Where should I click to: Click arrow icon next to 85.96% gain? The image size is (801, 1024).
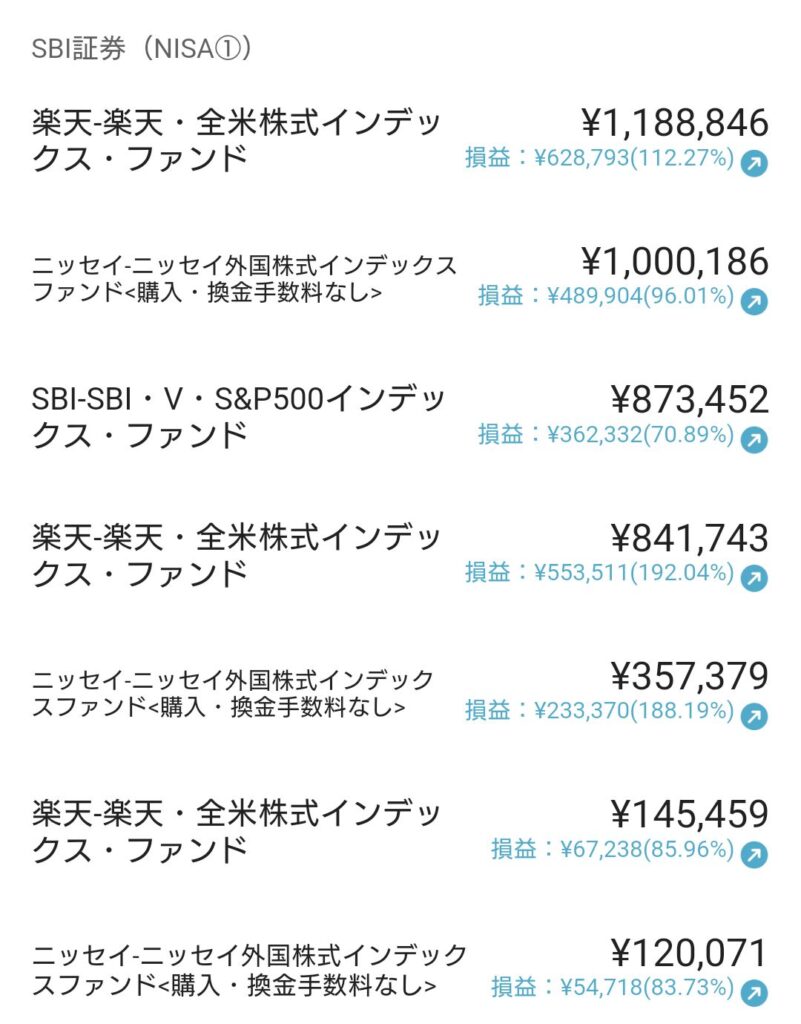pos(754,854)
